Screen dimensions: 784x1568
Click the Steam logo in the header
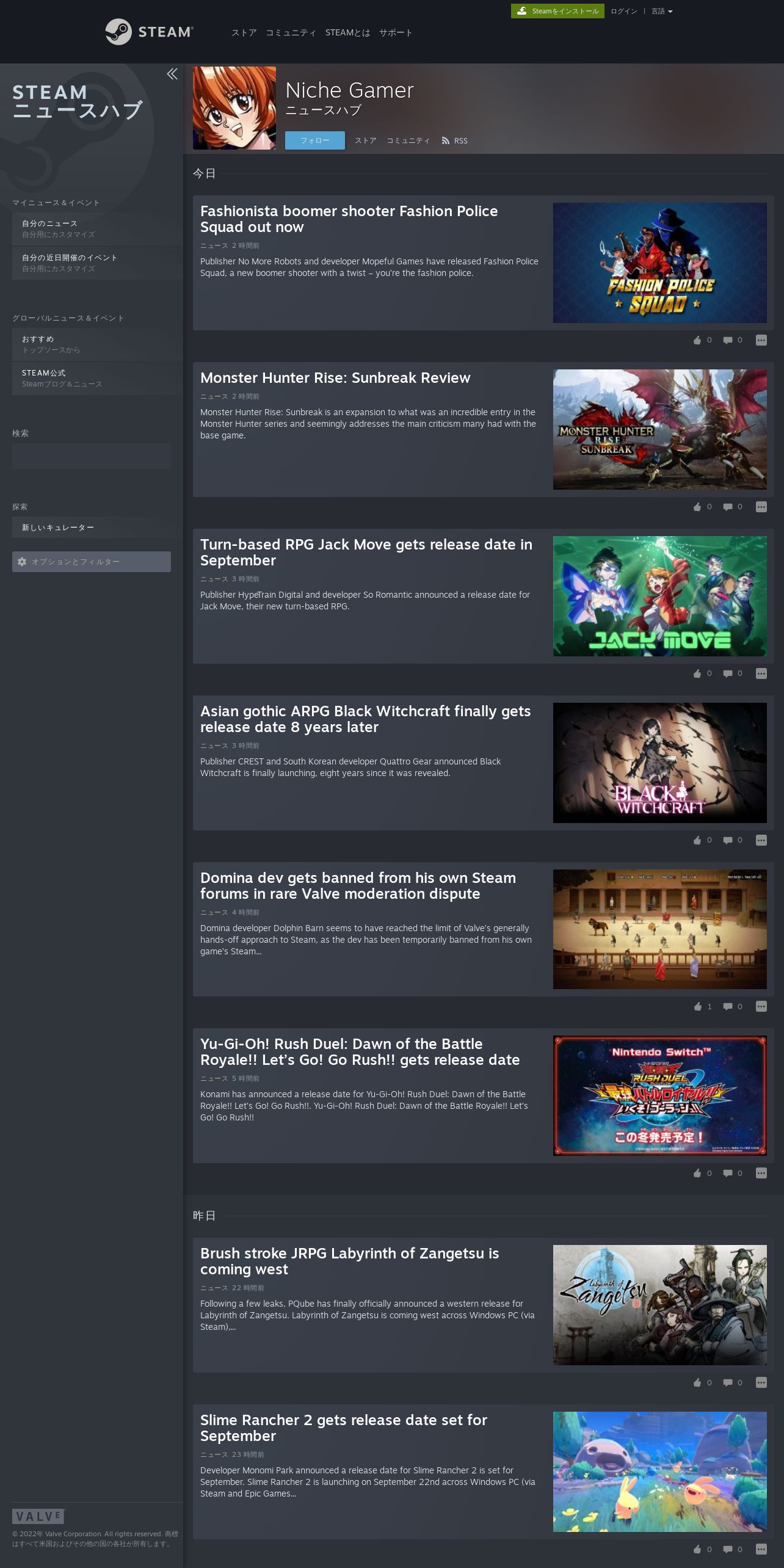(149, 32)
